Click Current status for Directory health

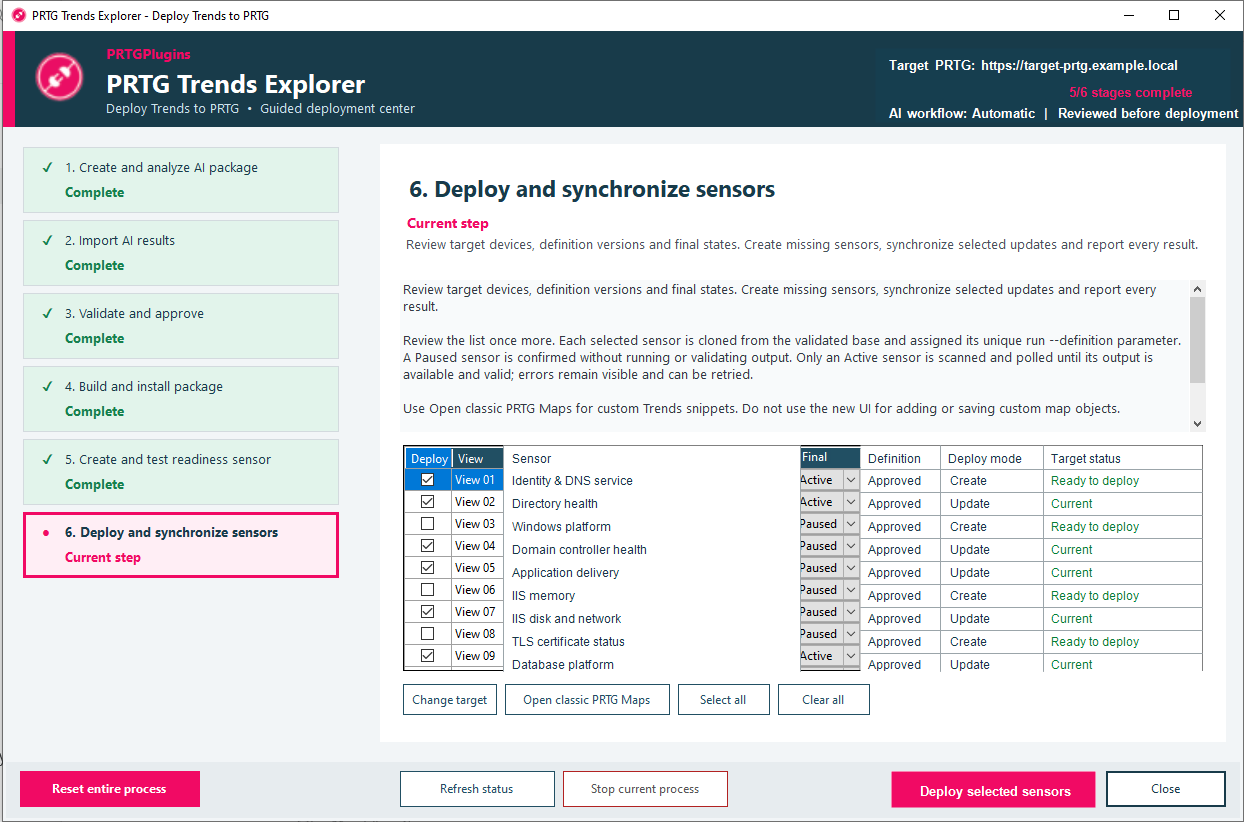[x=1072, y=504]
